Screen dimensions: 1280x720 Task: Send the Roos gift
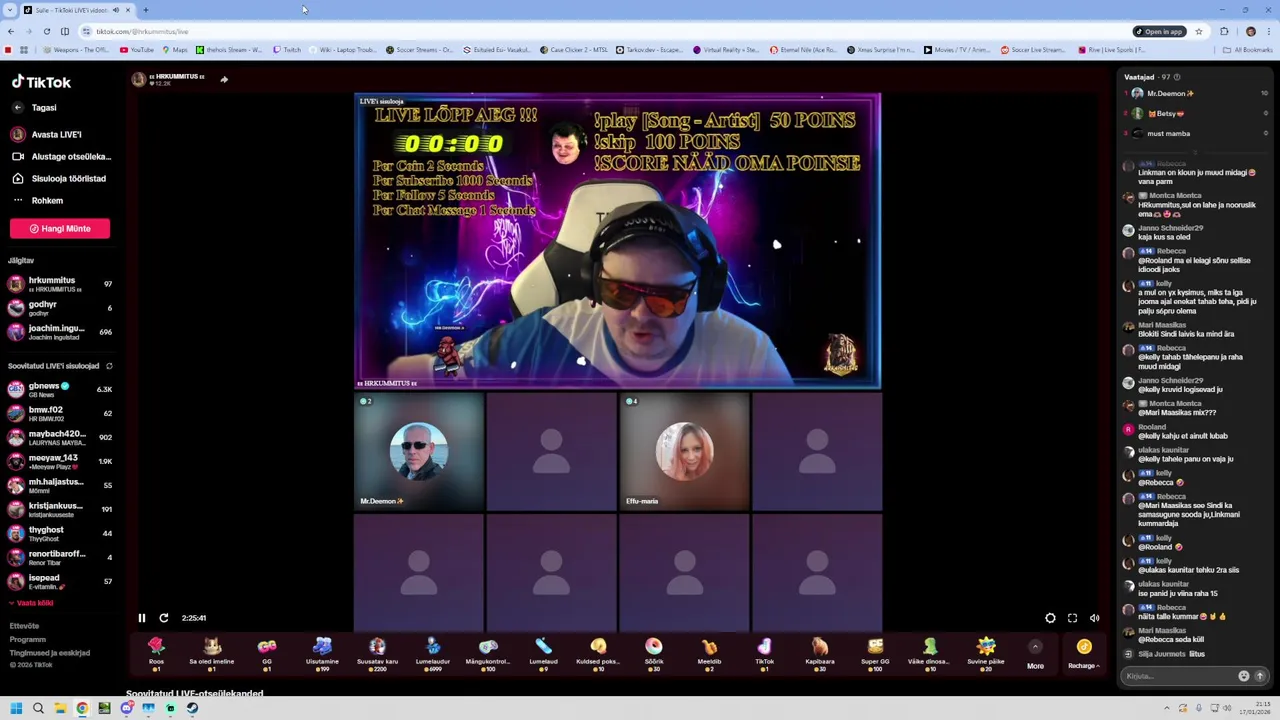pyautogui.click(x=156, y=654)
